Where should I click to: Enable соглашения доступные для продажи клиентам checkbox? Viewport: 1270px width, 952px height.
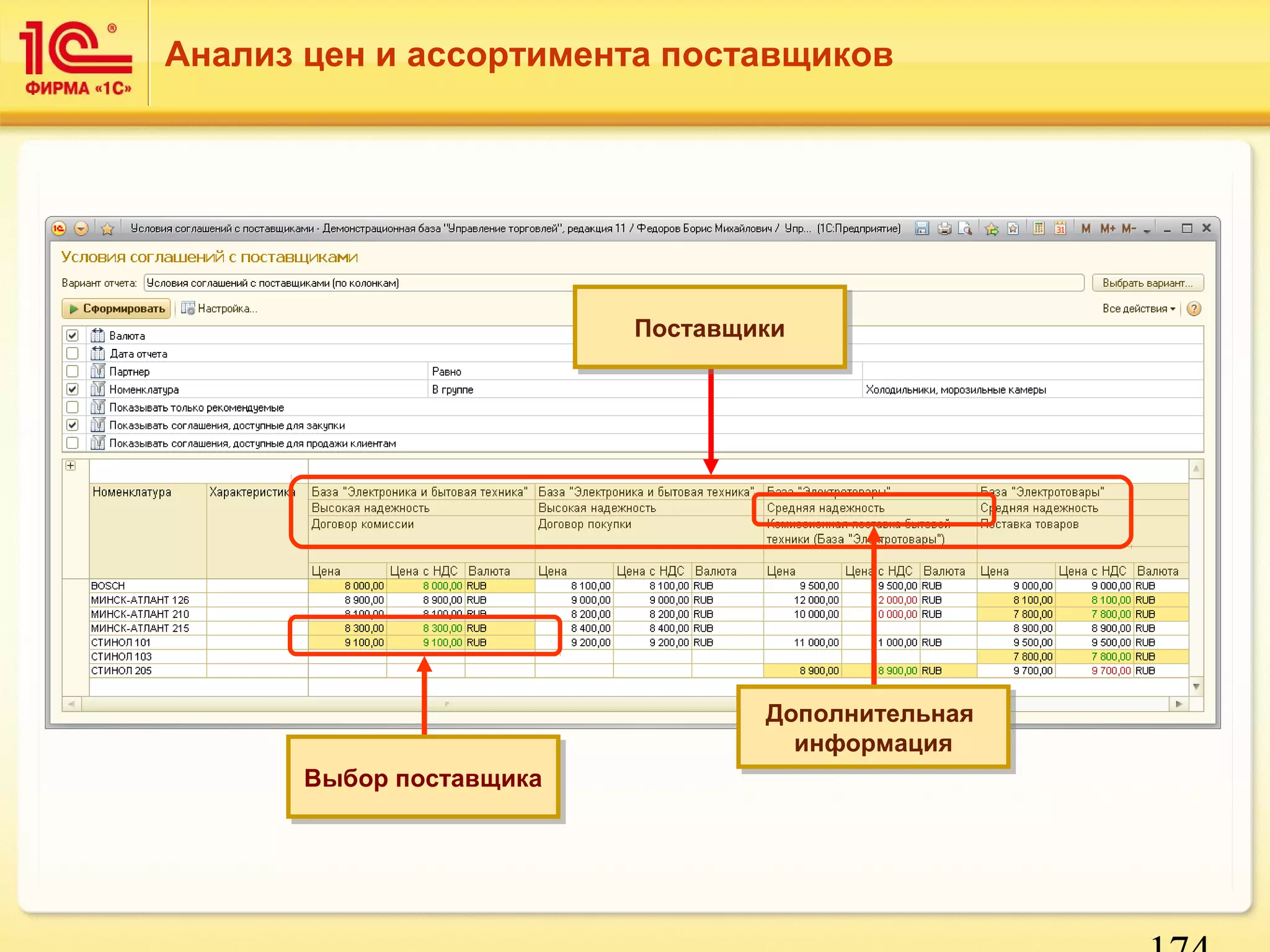pyautogui.click(x=73, y=443)
